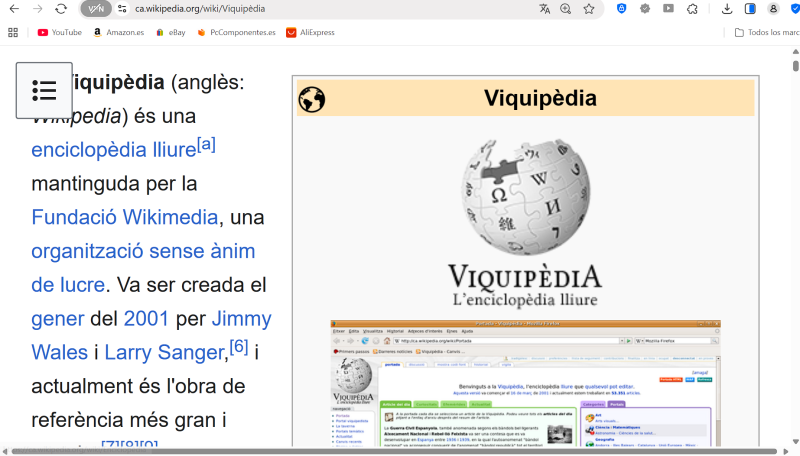Open the YouTube bookmark
This screenshot has height=456, width=800.
click(59, 32)
